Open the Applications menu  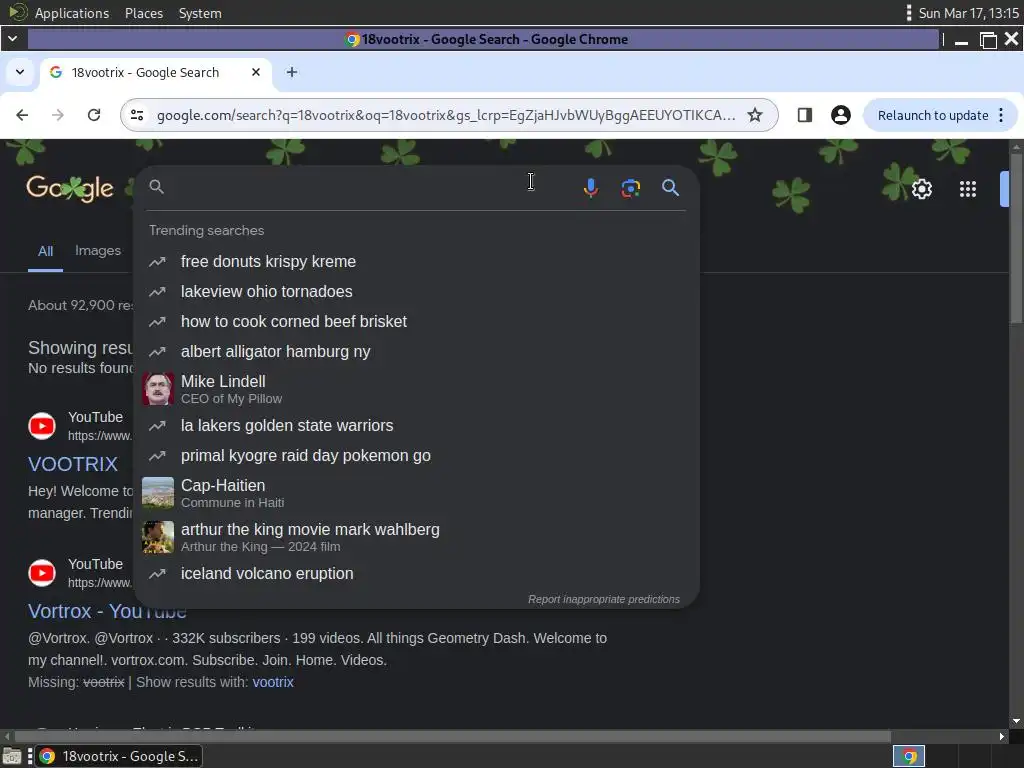(x=72, y=13)
